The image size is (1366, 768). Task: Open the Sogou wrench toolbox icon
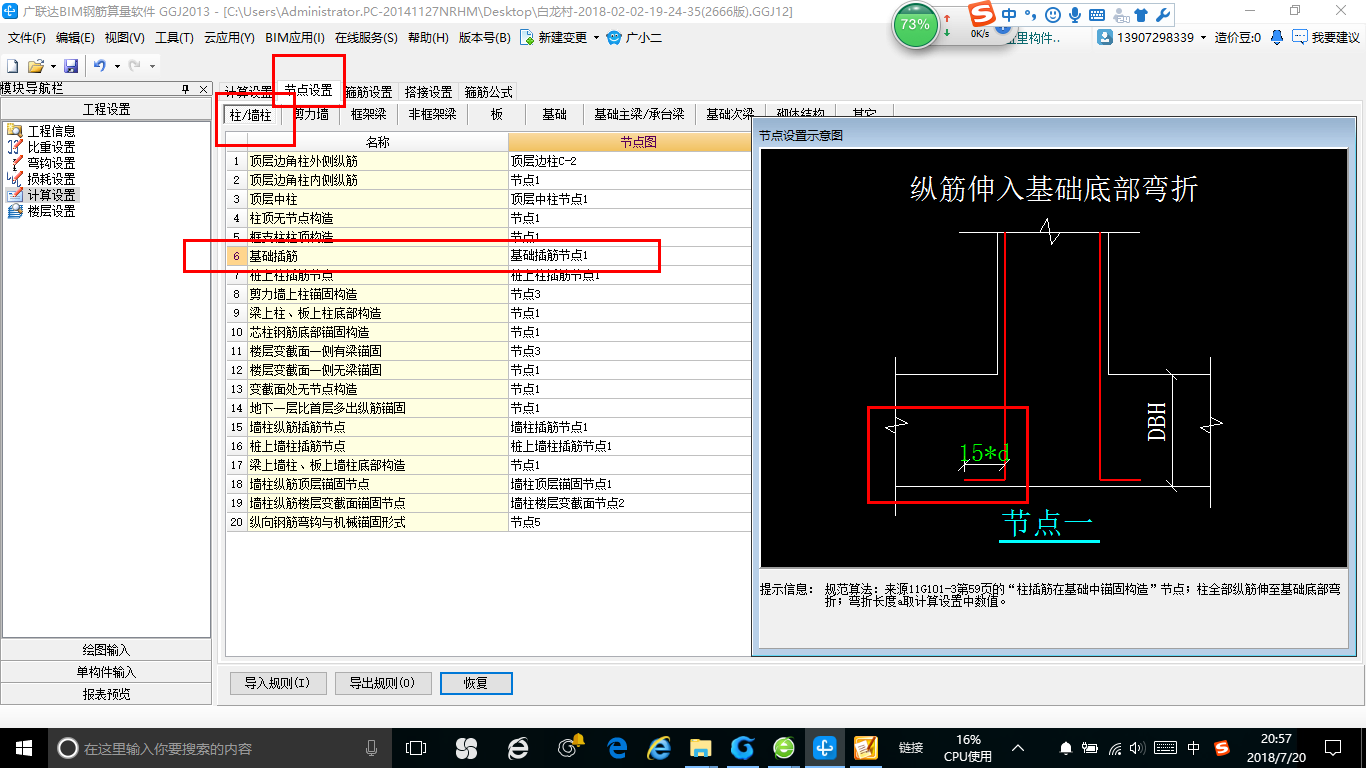(1162, 15)
